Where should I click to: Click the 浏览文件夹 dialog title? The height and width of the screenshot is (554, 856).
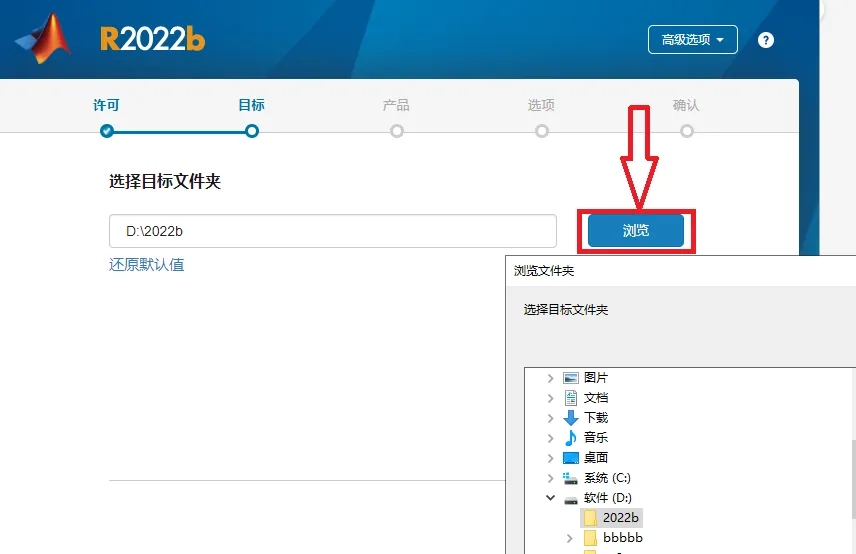click(x=544, y=271)
